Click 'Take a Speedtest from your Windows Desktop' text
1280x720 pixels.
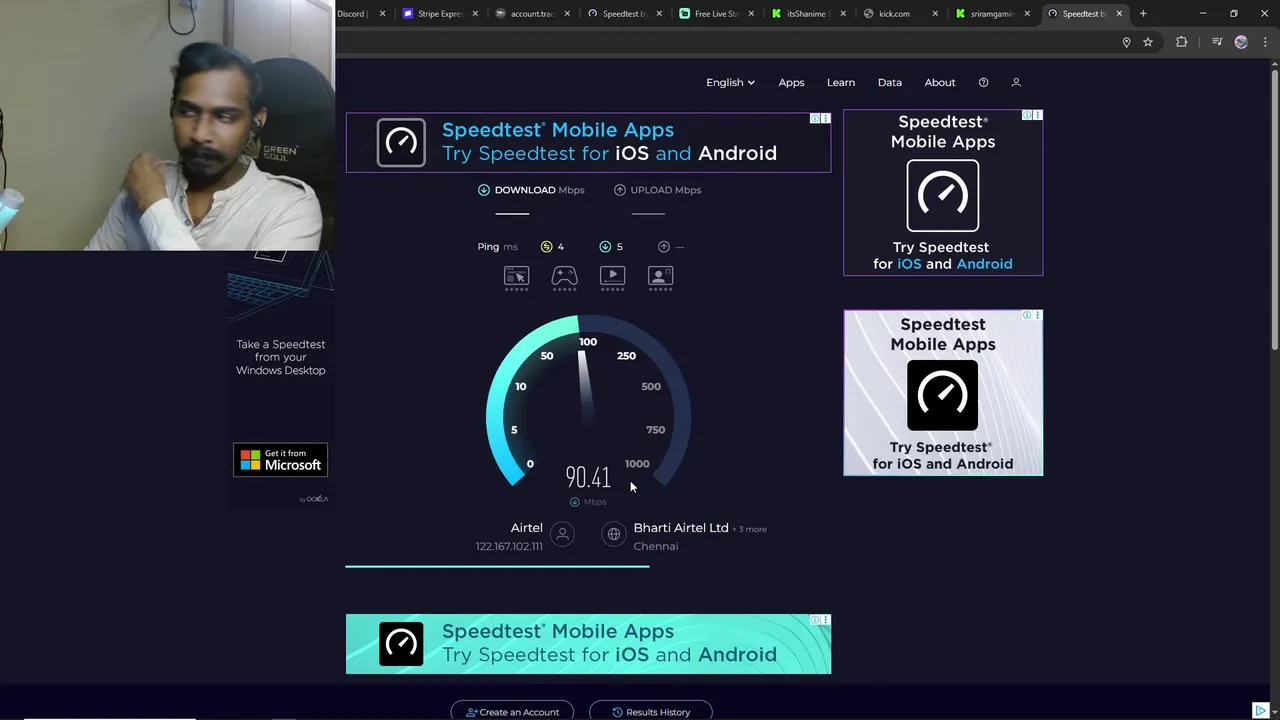[281, 357]
